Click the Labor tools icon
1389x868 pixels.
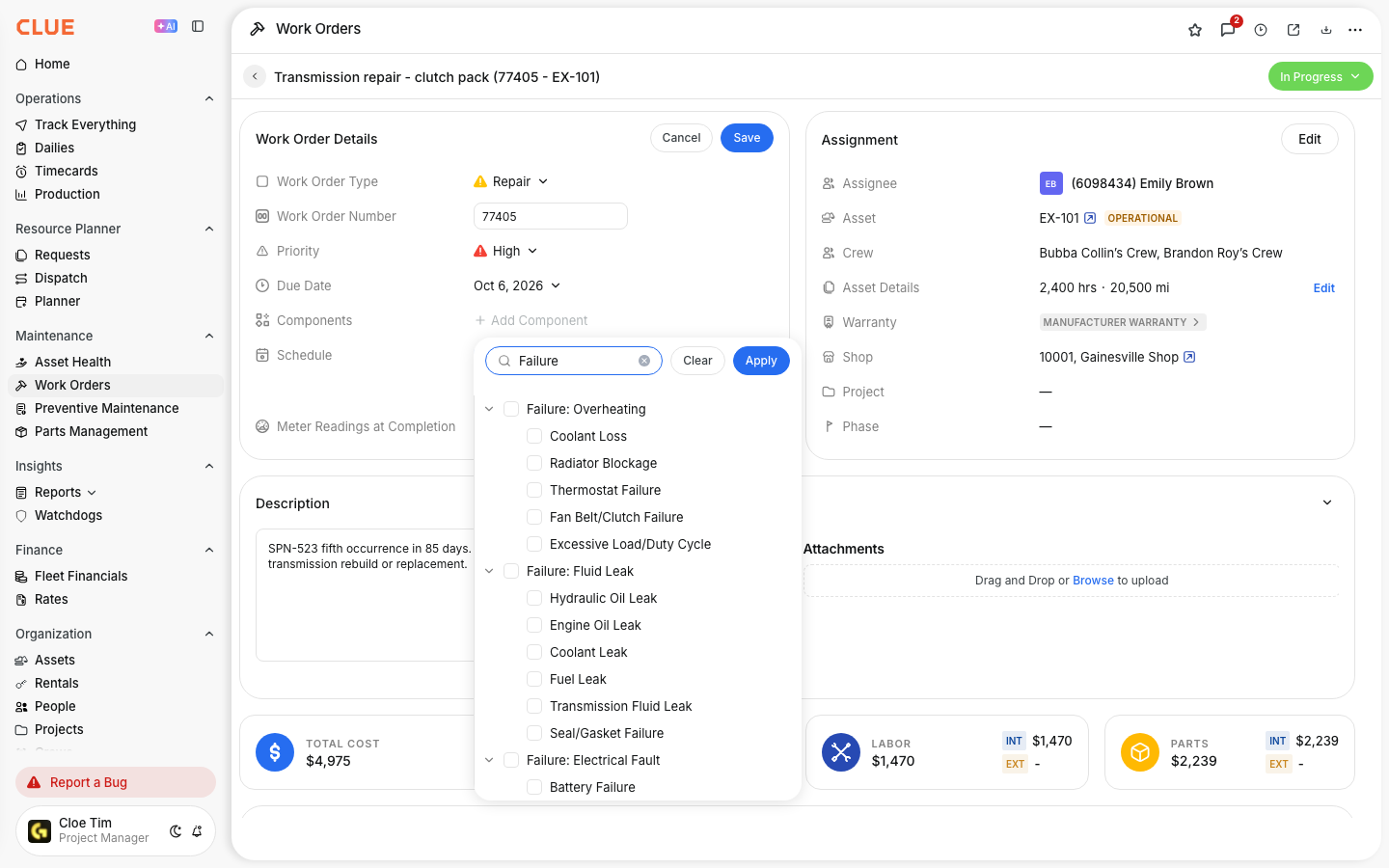[x=841, y=752]
